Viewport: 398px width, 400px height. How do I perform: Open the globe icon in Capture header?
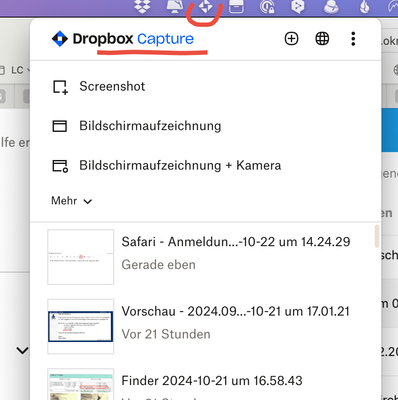322,39
